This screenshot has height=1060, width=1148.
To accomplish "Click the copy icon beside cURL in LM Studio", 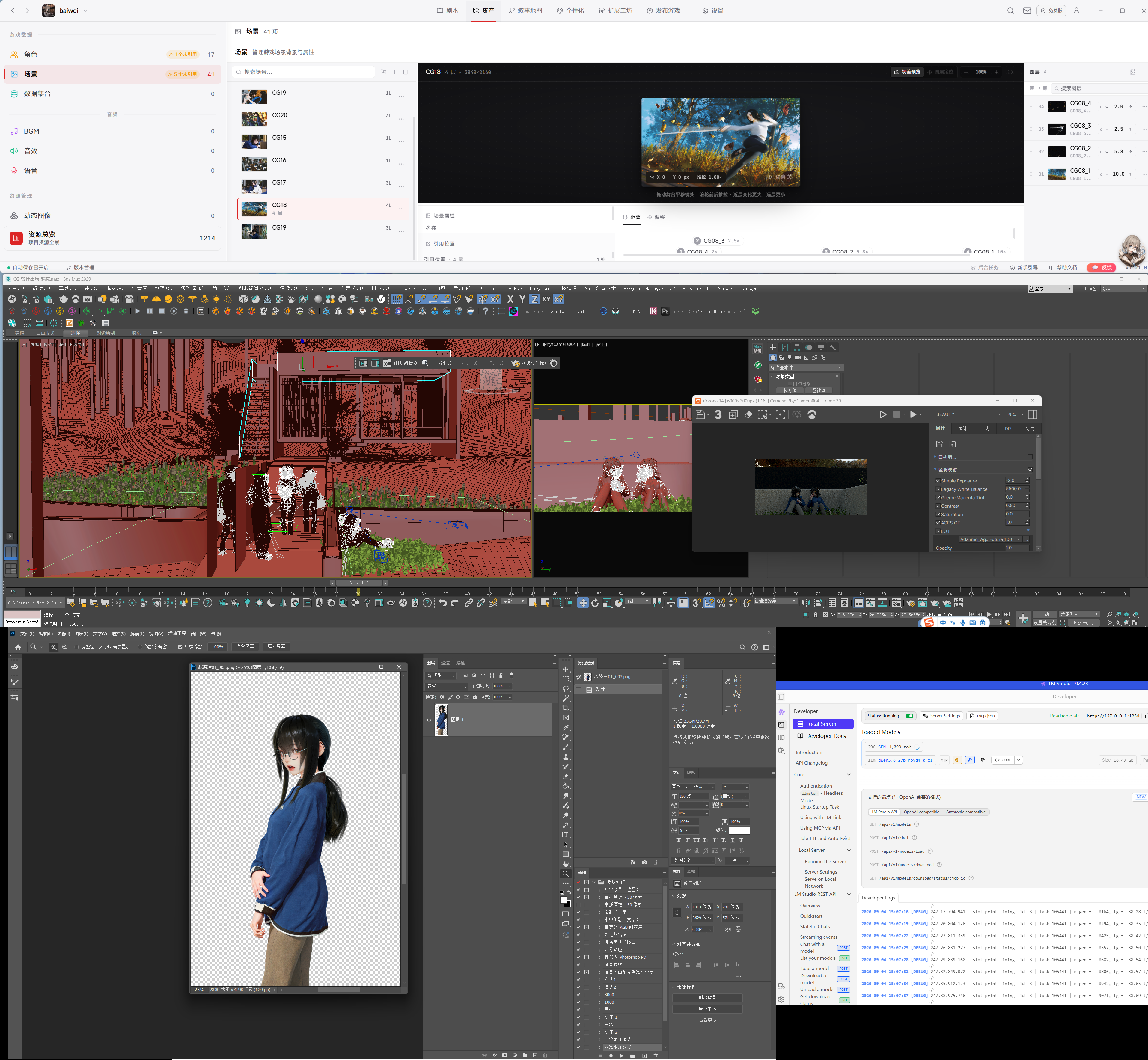I will coord(983,760).
